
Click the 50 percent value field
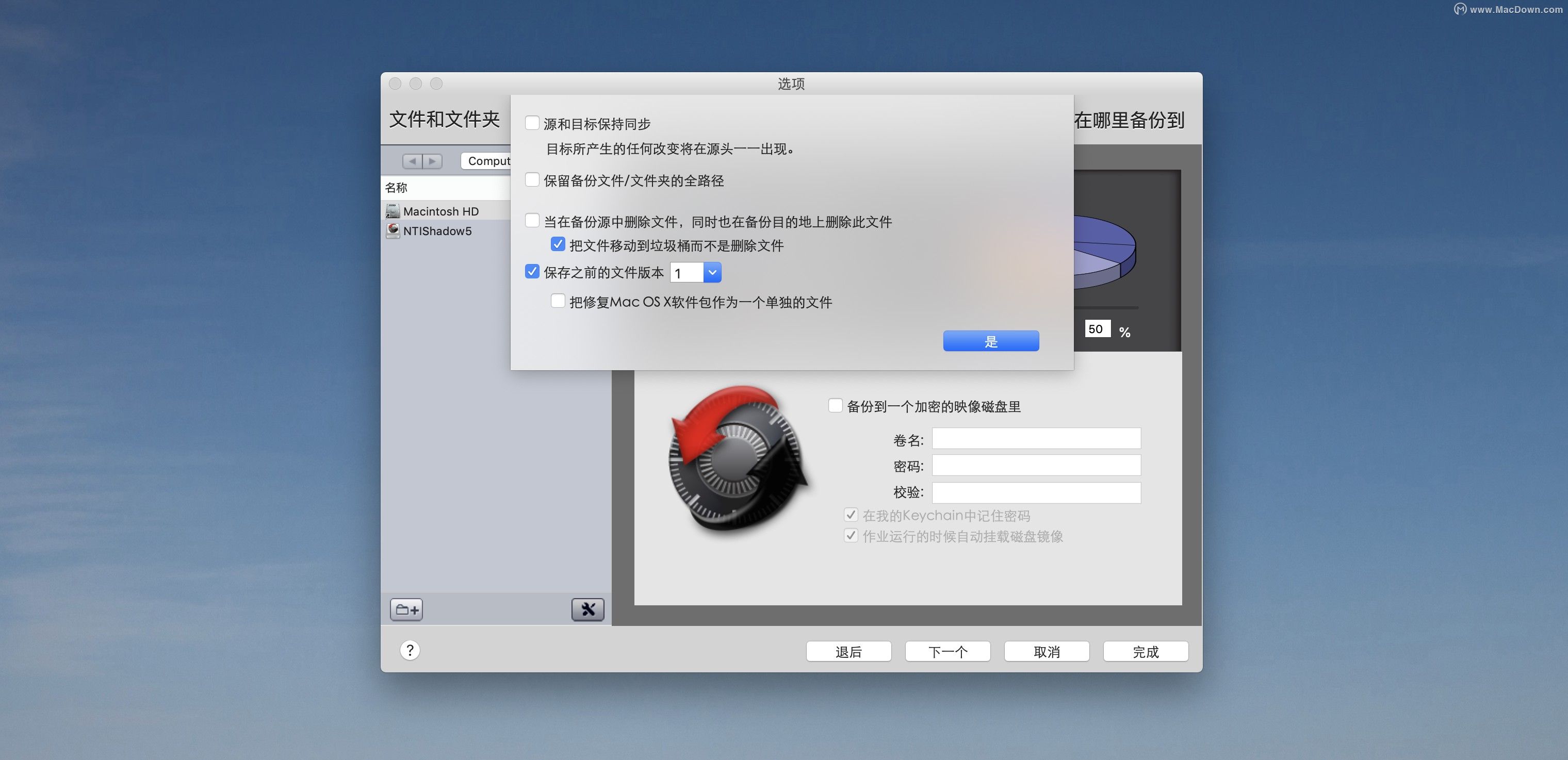click(x=1098, y=328)
